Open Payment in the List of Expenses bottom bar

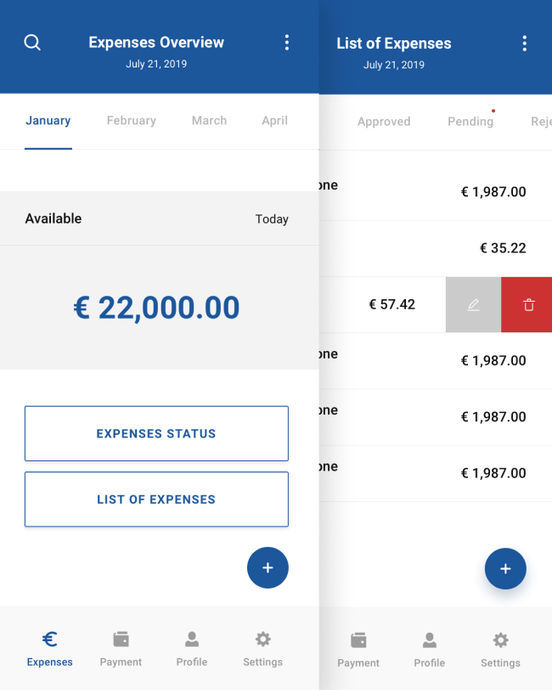pyautogui.click(x=358, y=650)
